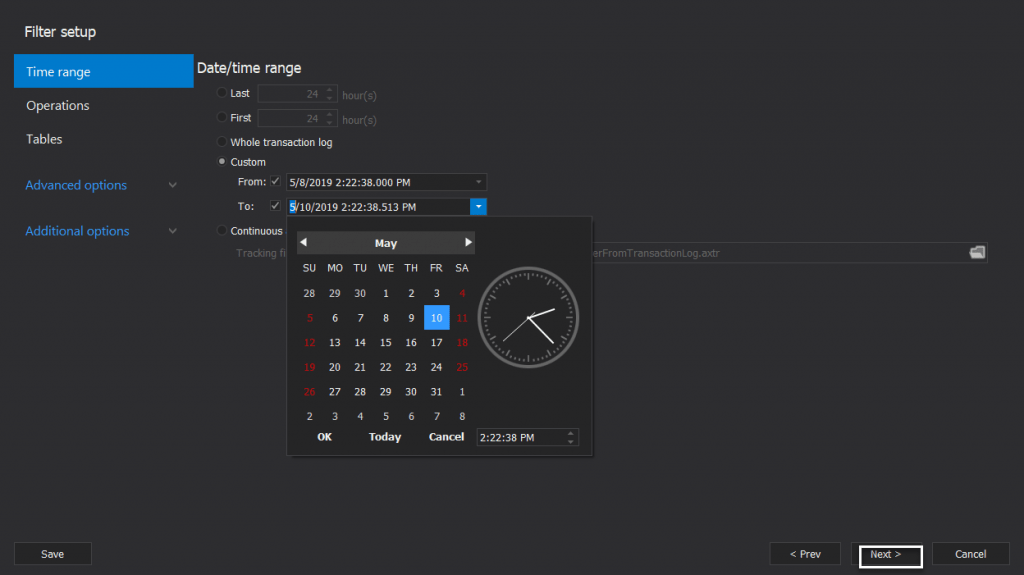The width and height of the screenshot is (1024, 575).
Task: Pick day 24 in the calendar
Action: point(436,367)
